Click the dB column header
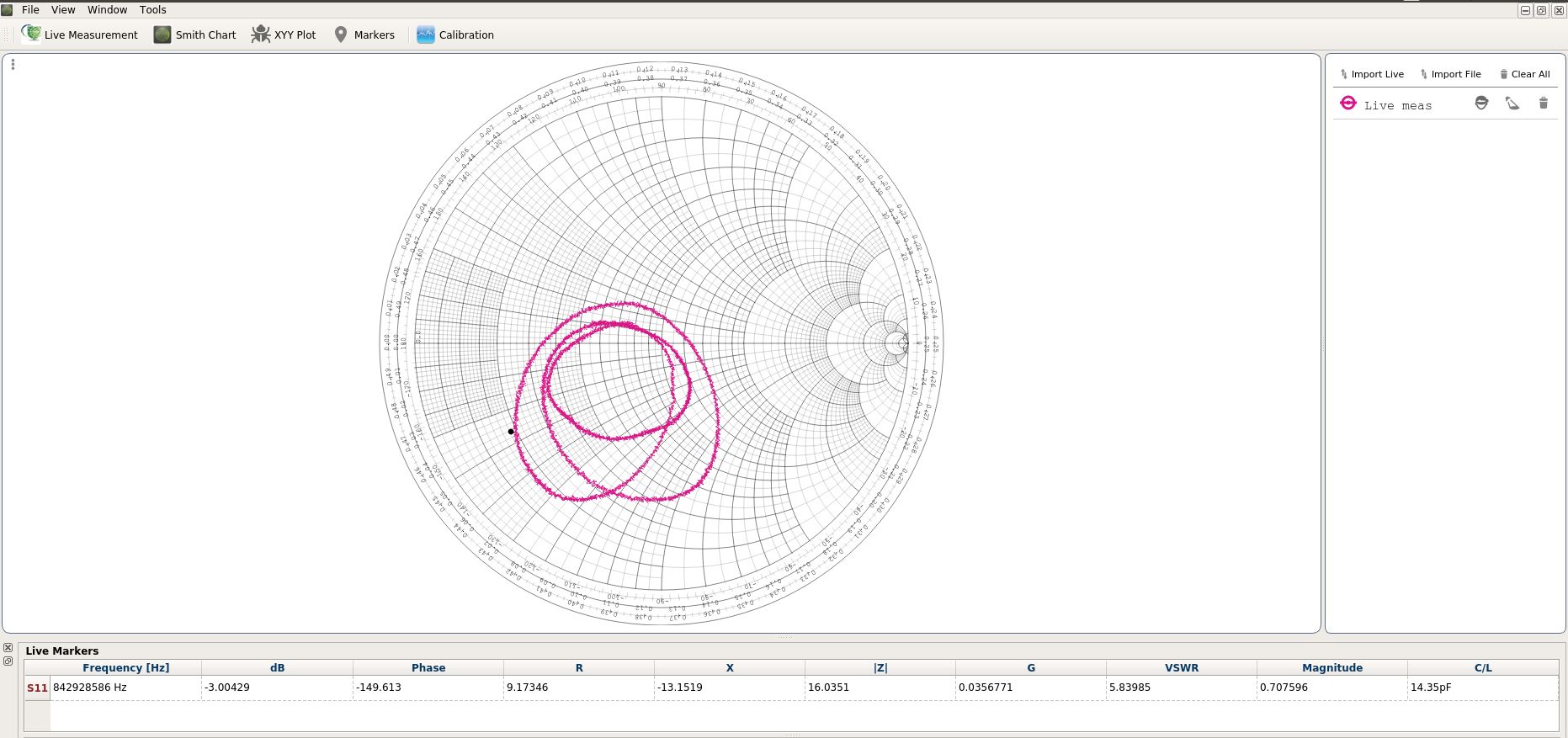 [x=277, y=667]
